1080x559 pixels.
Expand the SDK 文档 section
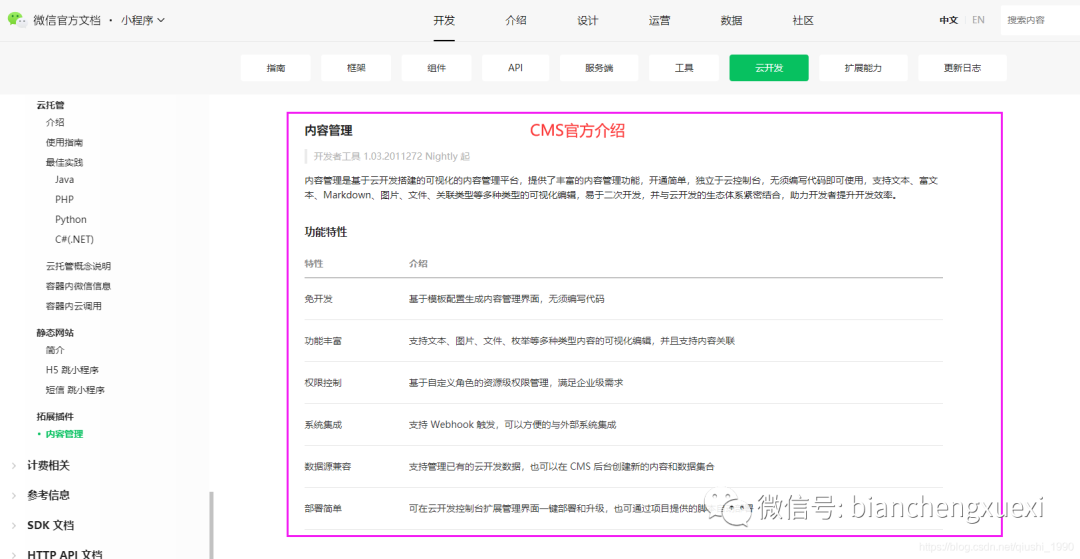pos(50,525)
